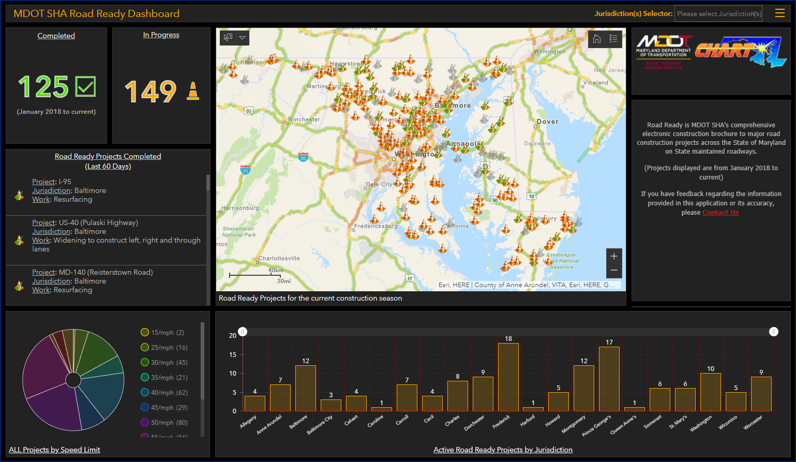Toggle the 45/mph legend entry
Image resolution: width=796 pixels, height=462 pixels.
coord(164,407)
